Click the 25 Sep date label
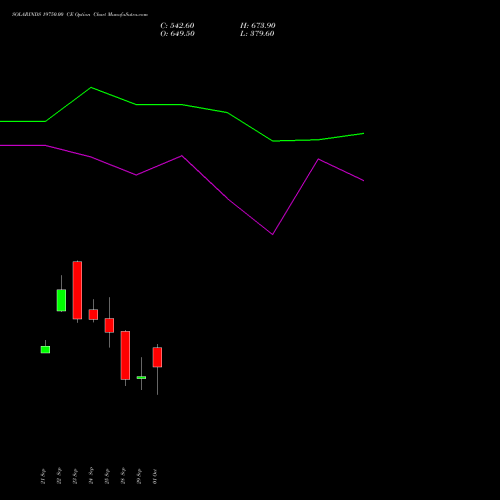Screen dimensions: 500x500 point(107,476)
